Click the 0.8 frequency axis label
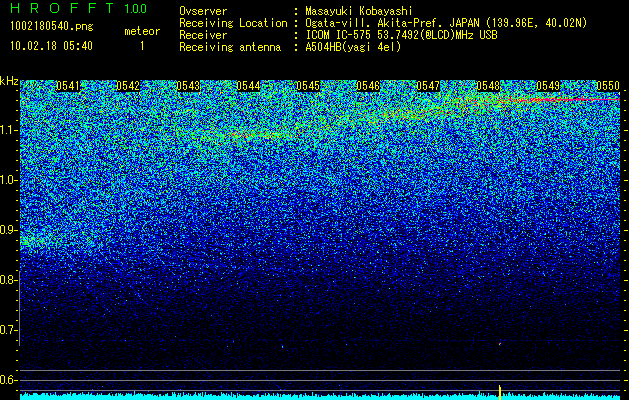This screenshot has height=400, width=629. point(8,280)
